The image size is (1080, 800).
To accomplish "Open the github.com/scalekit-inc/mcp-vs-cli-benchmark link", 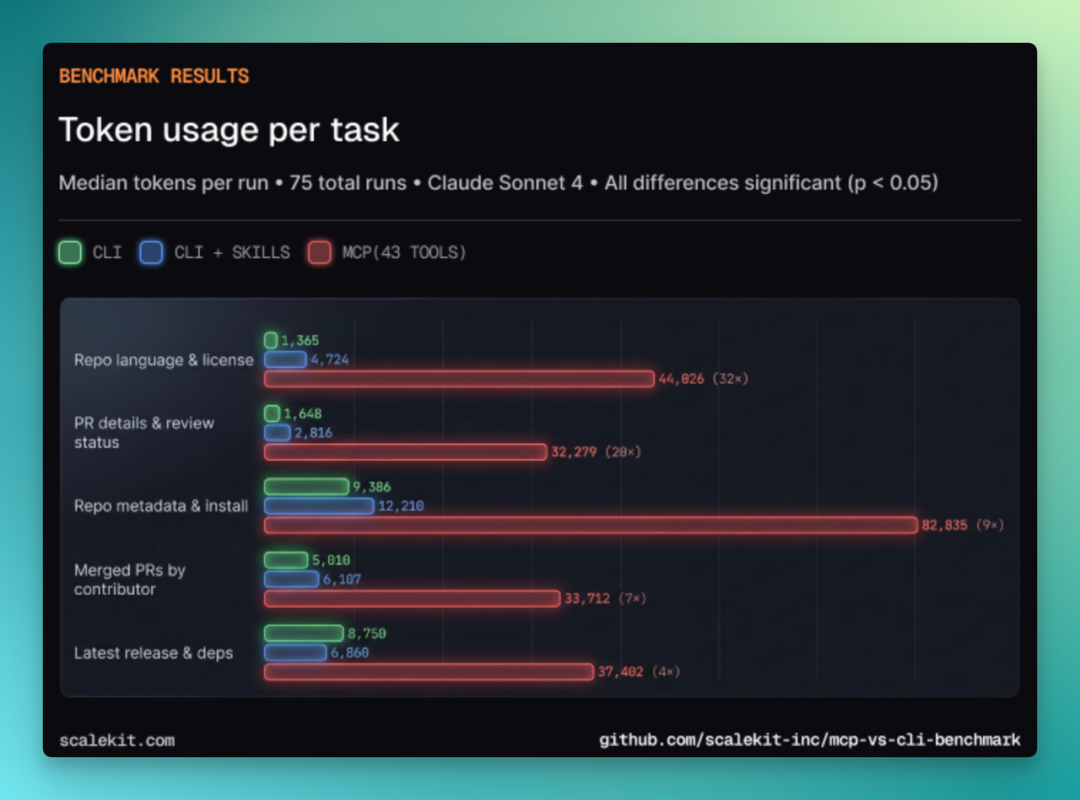I will pyautogui.click(x=809, y=740).
